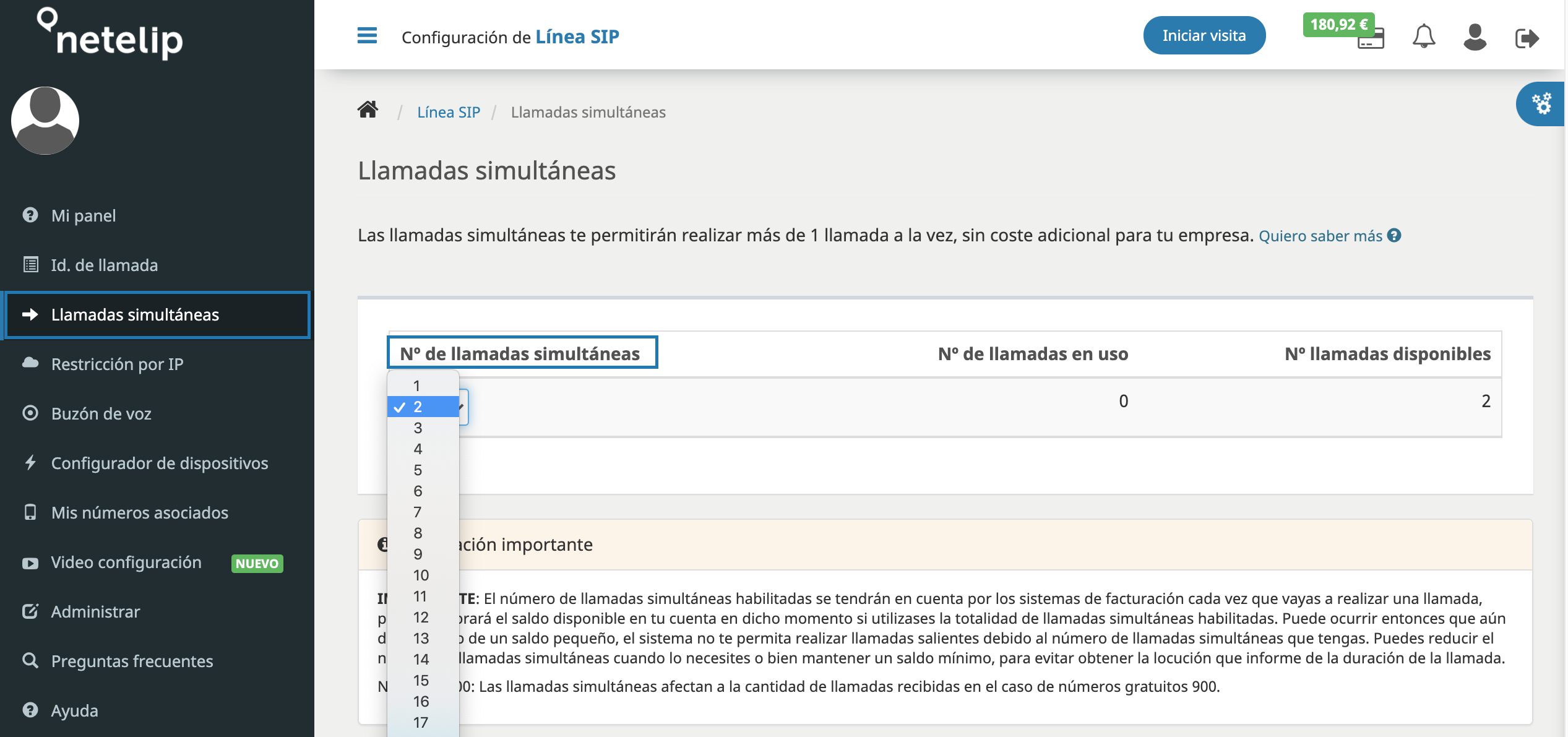Start a visit with Iniciar visita
This screenshot has height=737, width=1568.
pyautogui.click(x=1204, y=36)
